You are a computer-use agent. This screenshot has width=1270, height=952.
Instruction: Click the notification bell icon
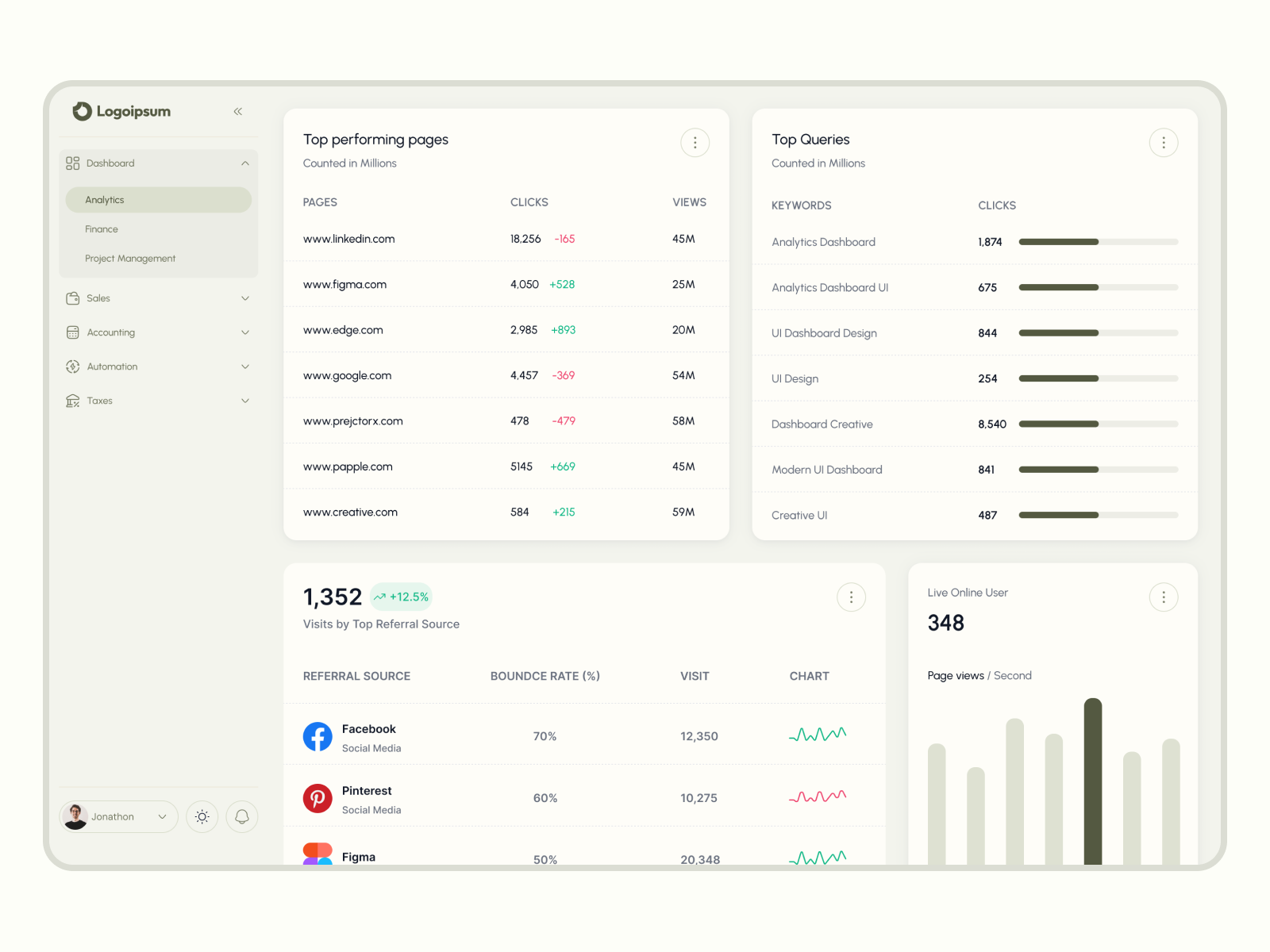[x=241, y=816]
